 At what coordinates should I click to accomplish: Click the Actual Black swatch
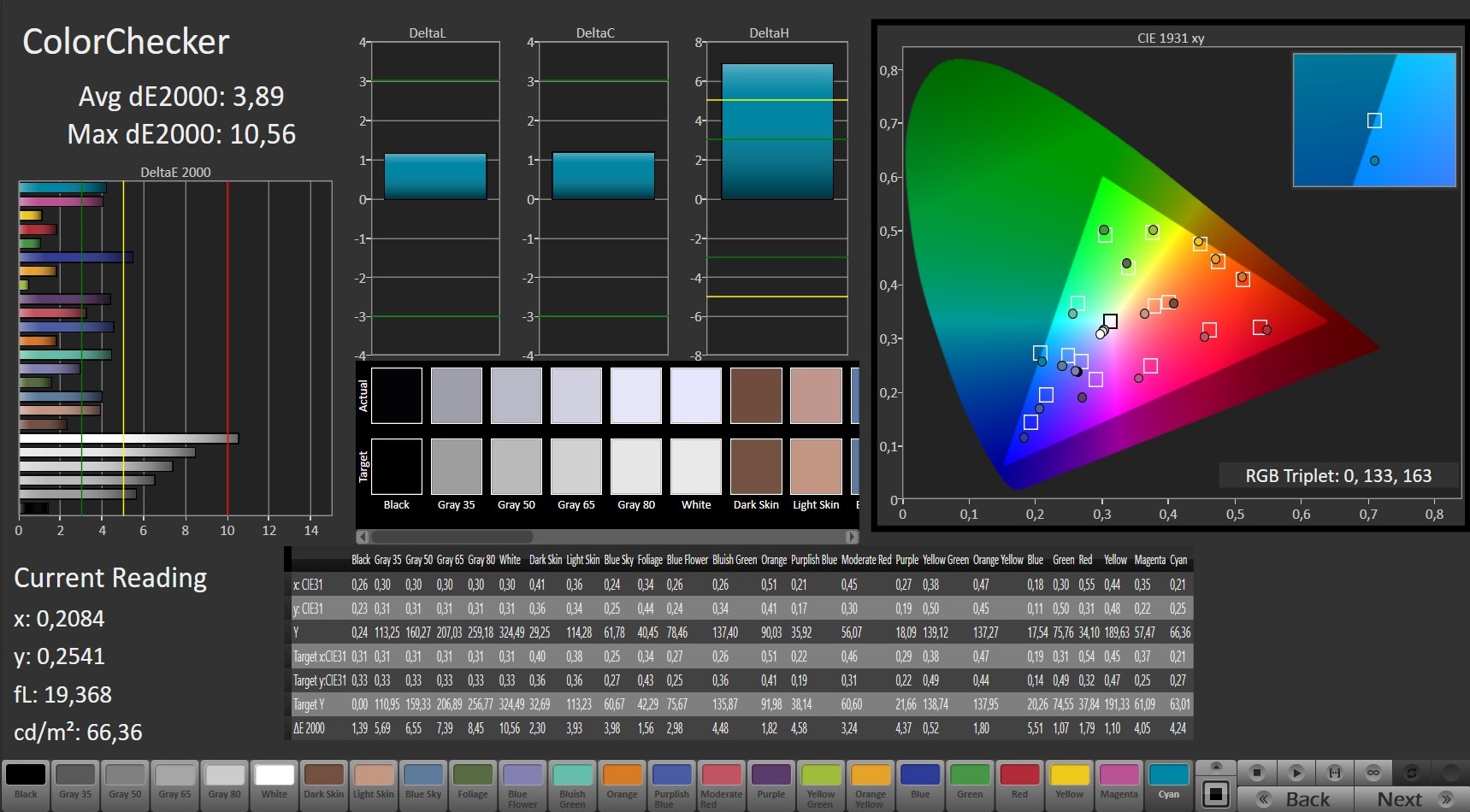[x=397, y=395]
